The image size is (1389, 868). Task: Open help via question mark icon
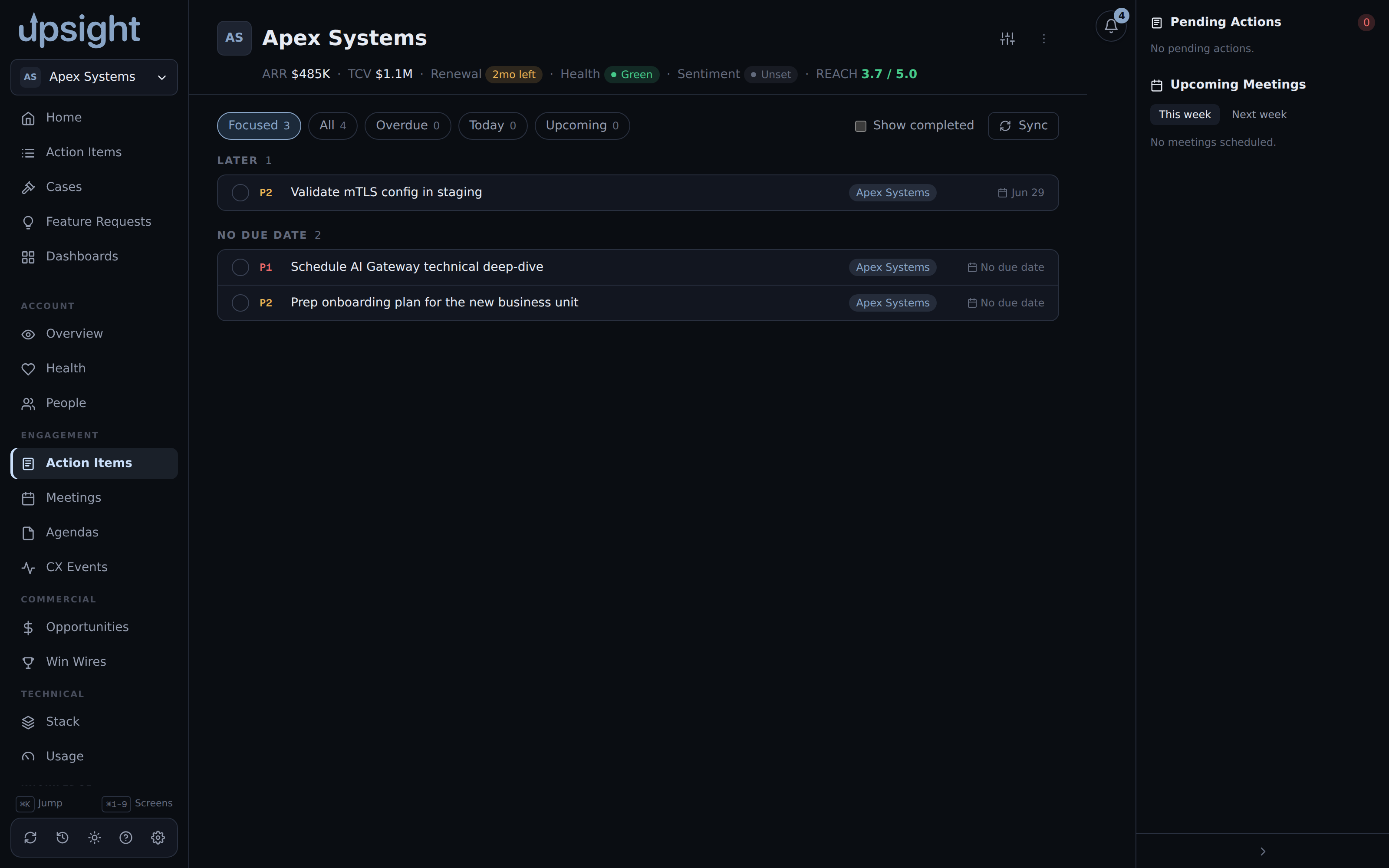tap(126, 838)
